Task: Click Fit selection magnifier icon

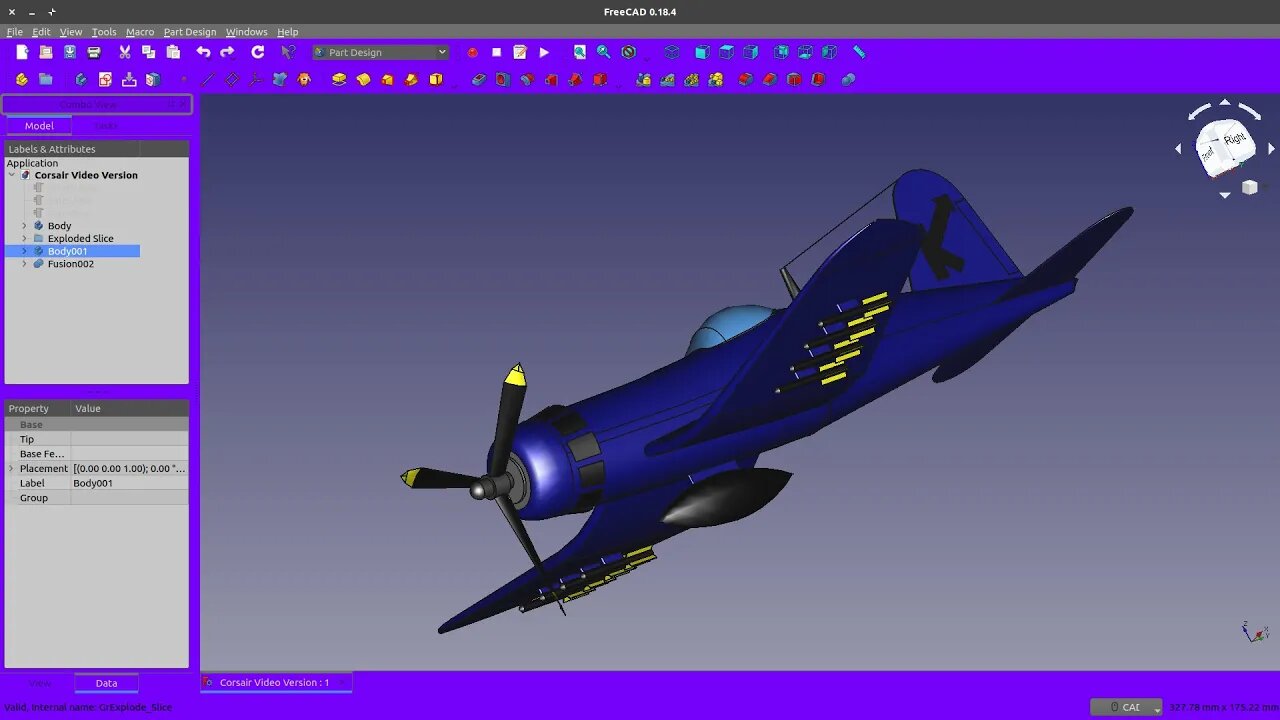Action: [604, 52]
